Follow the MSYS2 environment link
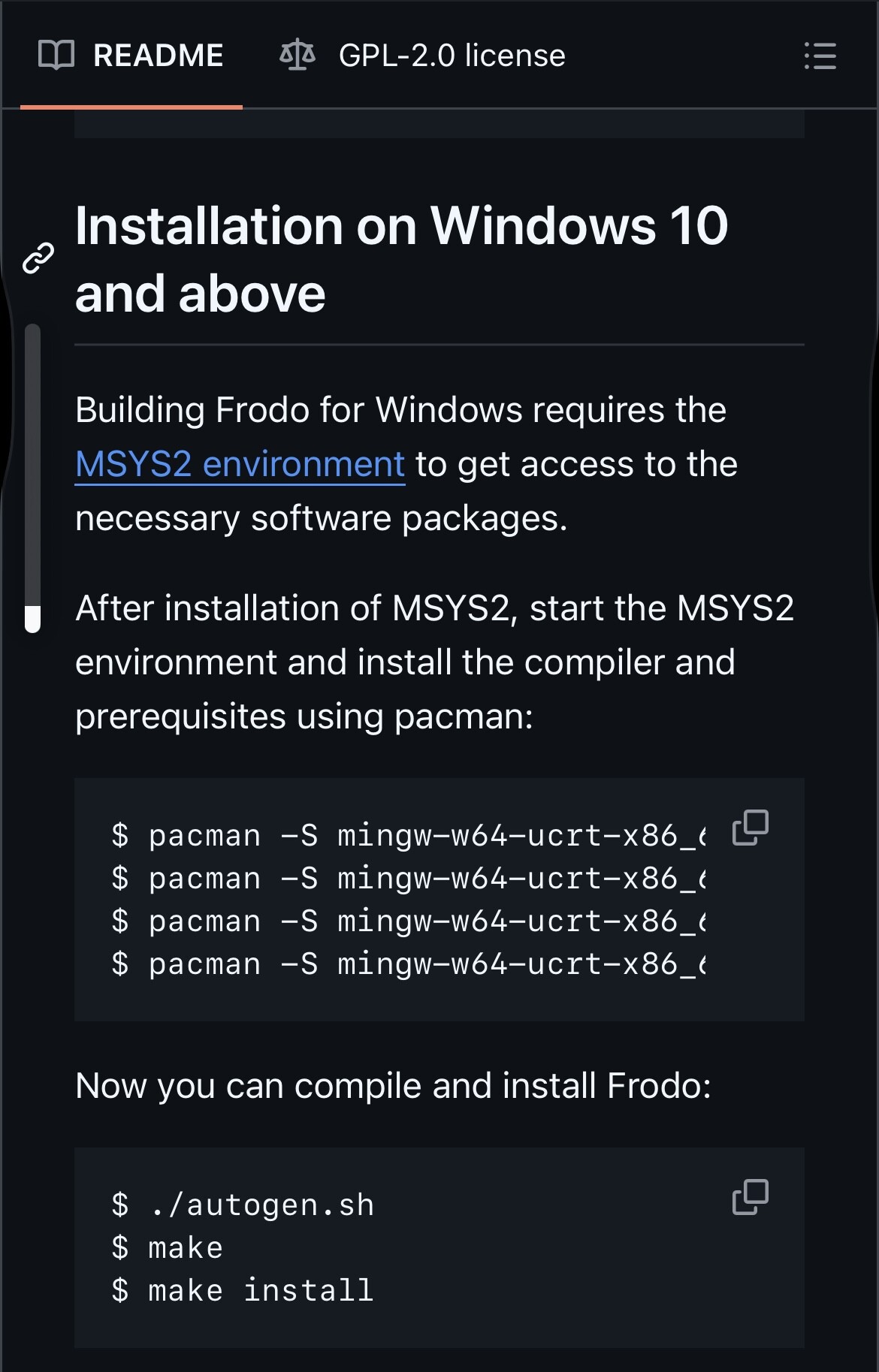Image resolution: width=879 pixels, height=1372 pixels. point(240,464)
